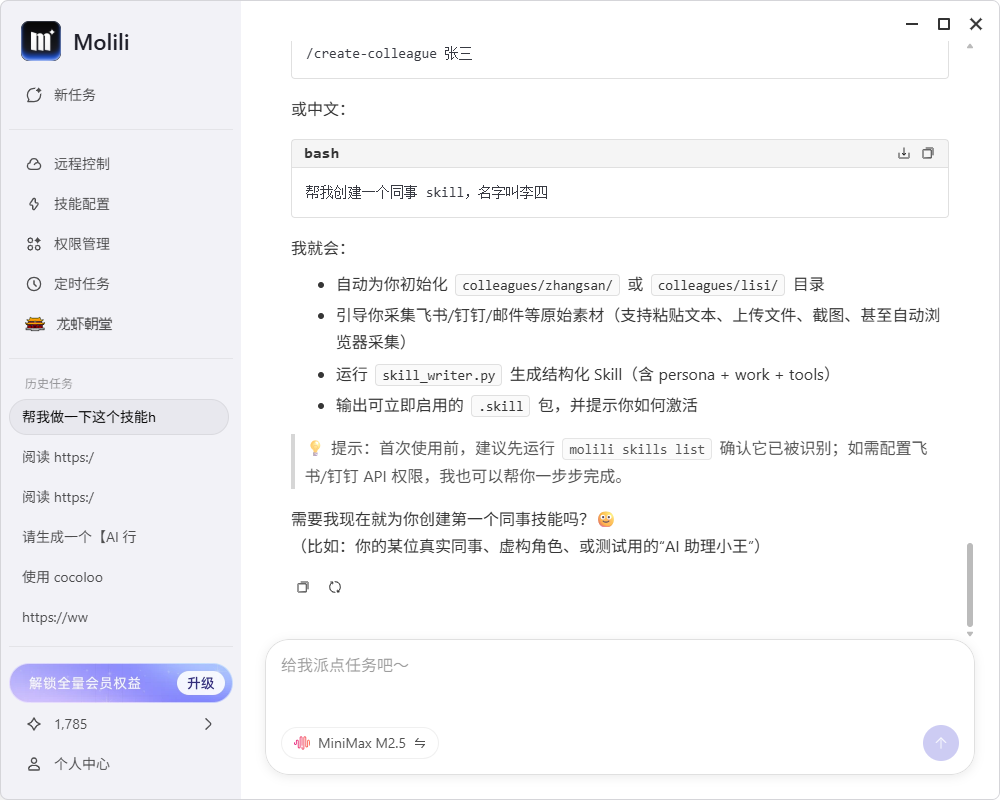Click the chat vertical scrollbar thumb
Viewport: 1000px width, 800px height.
(969, 585)
